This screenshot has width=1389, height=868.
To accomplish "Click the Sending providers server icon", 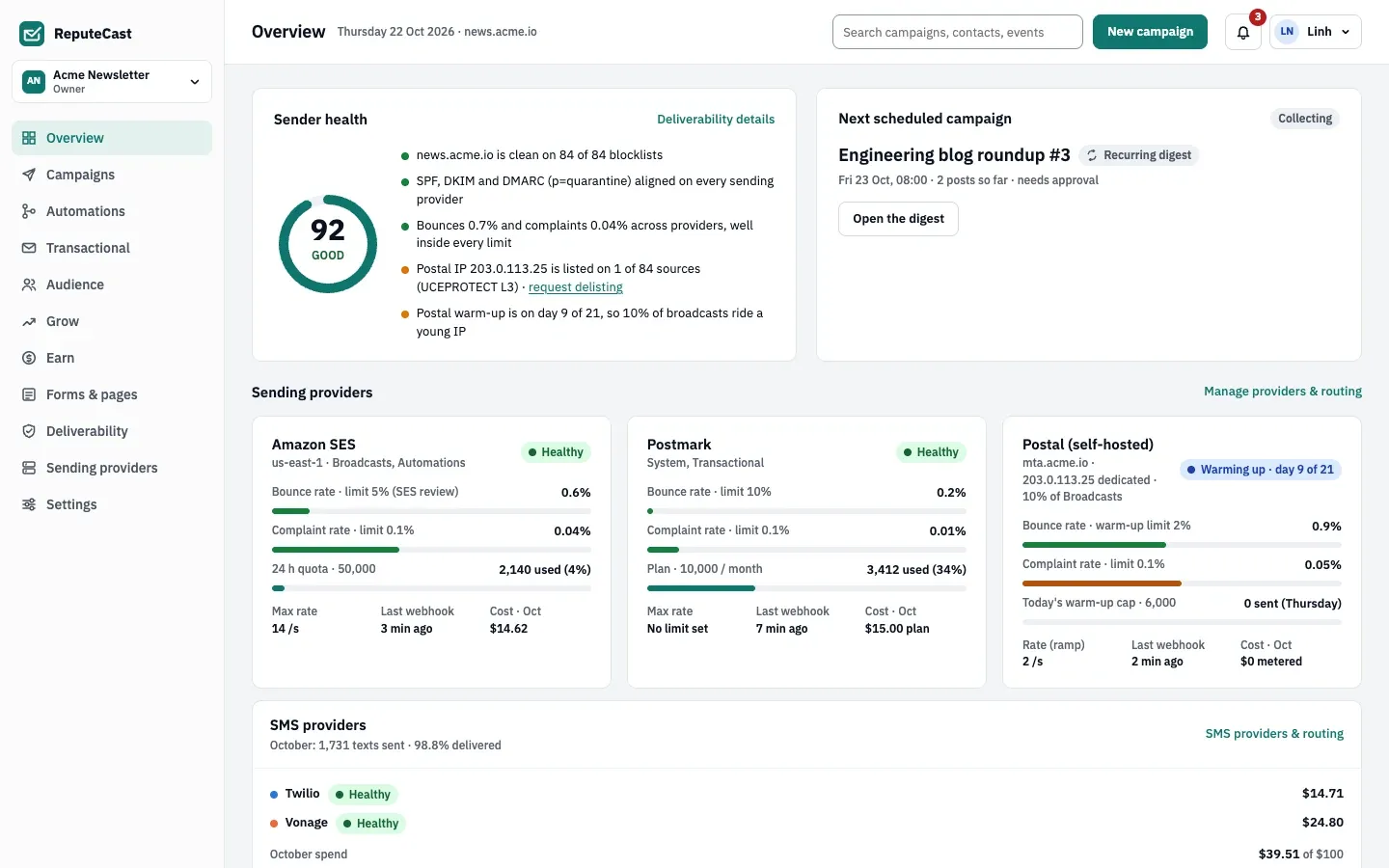I will 29,468.
